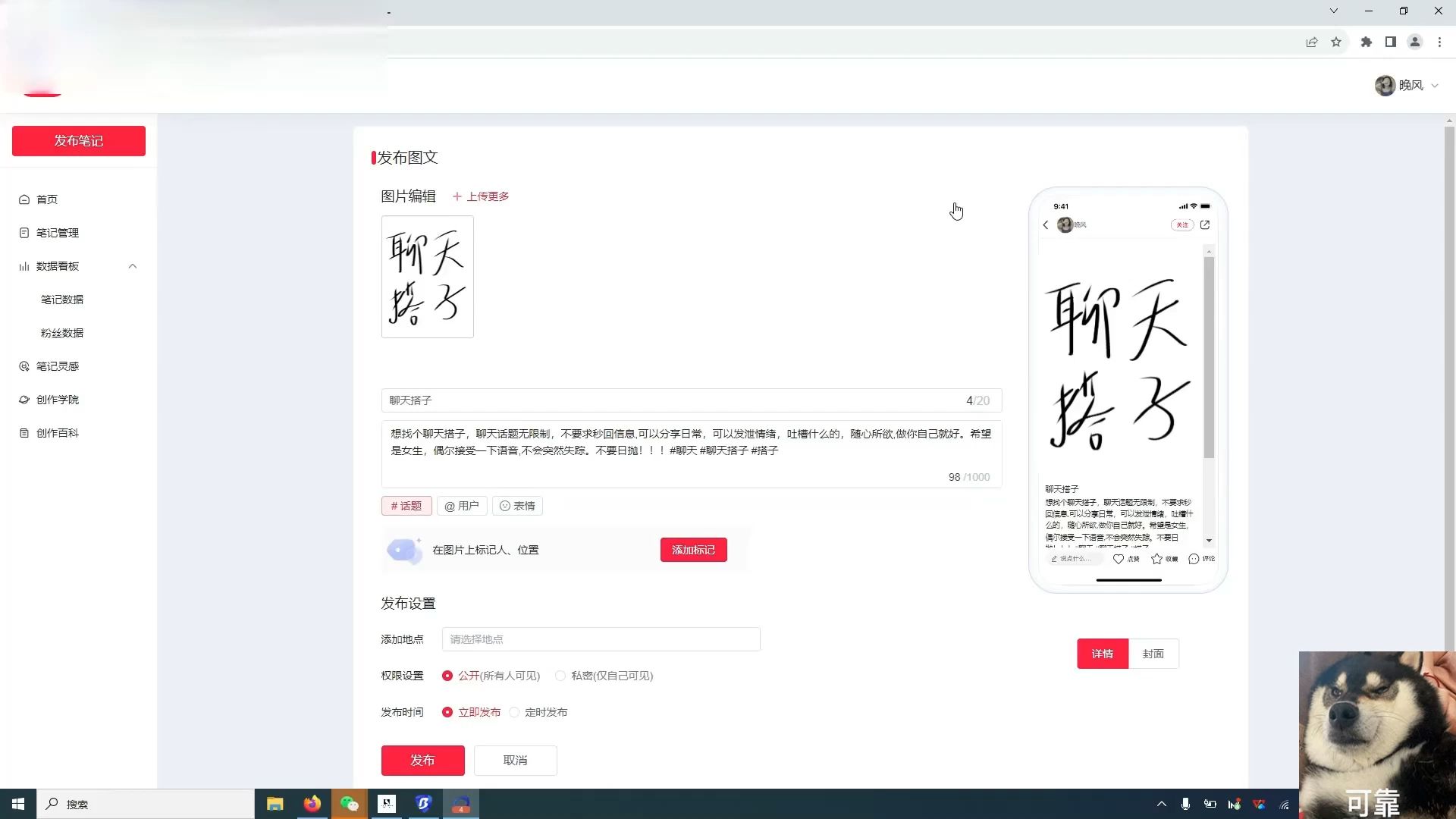Choose 定时发布 scheduled publishing
The image size is (1456, 819).
(x=515, y=712)
